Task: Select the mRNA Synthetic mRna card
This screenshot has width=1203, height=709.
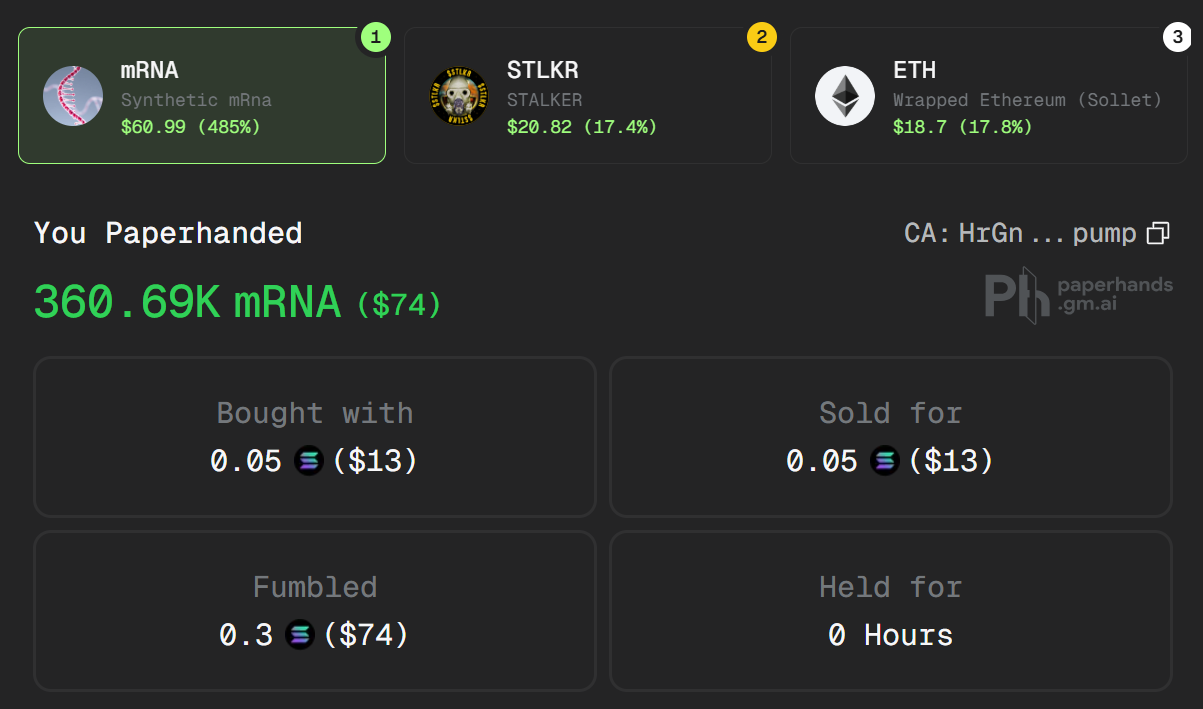Action: pos(202,96)
